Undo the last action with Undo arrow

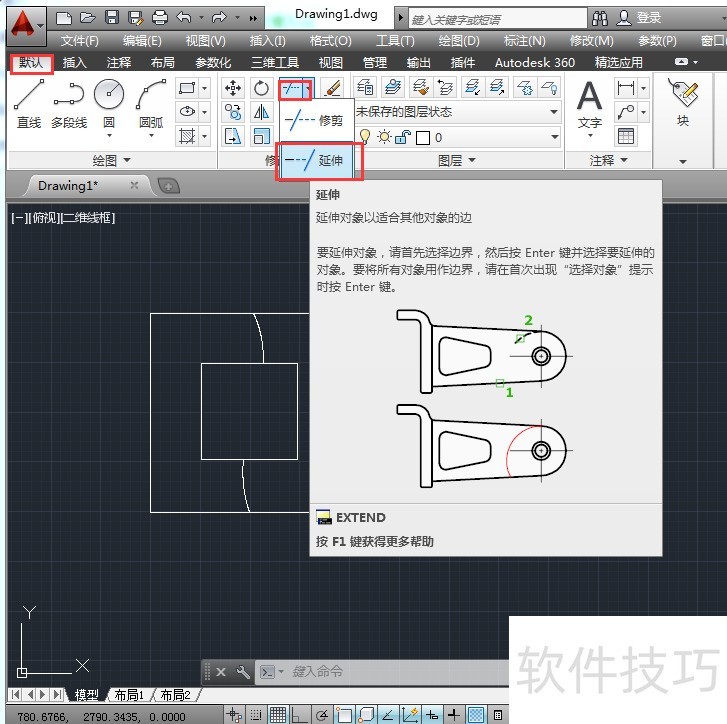tap(184, 18)
